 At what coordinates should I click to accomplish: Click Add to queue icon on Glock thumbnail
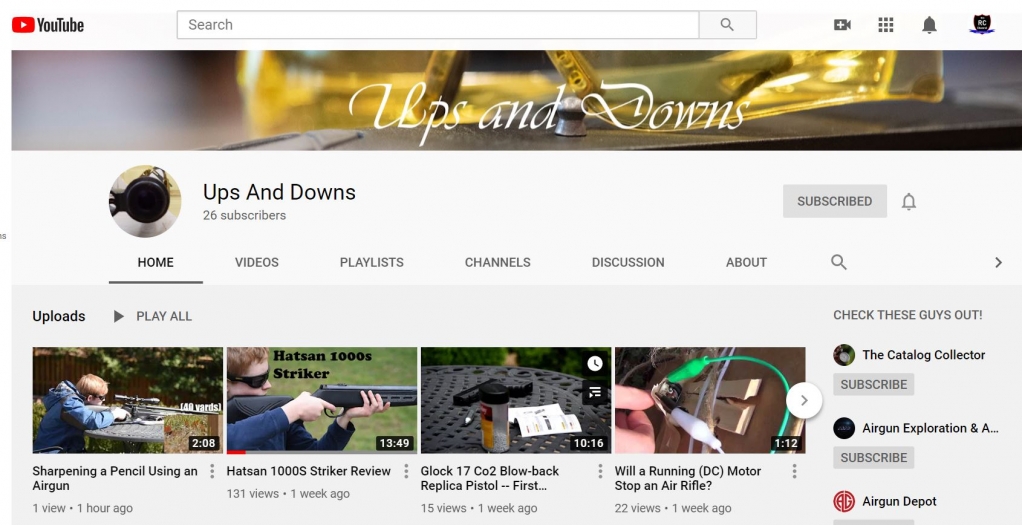tap(594, 392)
